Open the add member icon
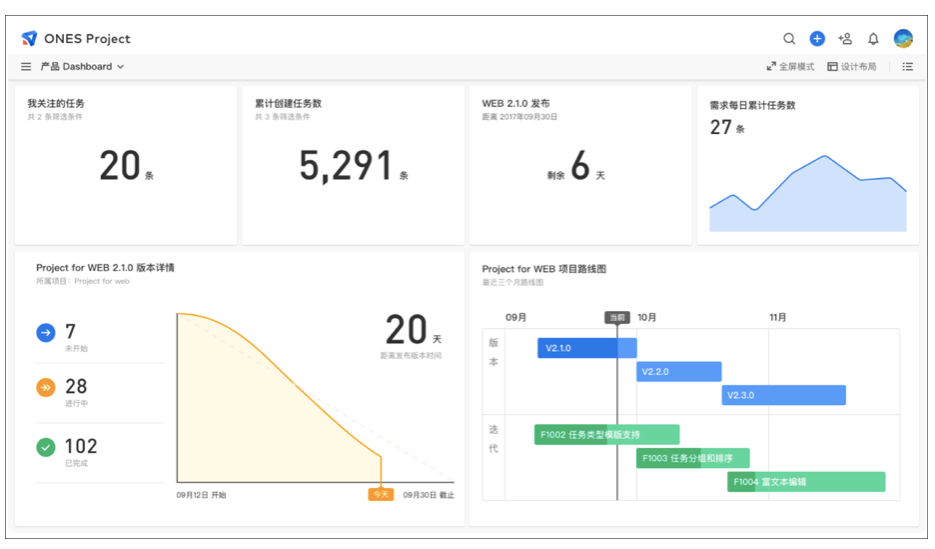 coord(845,39)
